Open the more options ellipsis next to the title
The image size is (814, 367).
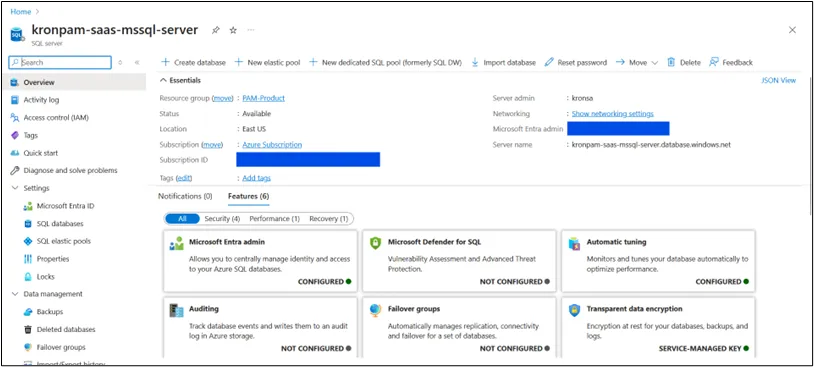tap(251, 30)
